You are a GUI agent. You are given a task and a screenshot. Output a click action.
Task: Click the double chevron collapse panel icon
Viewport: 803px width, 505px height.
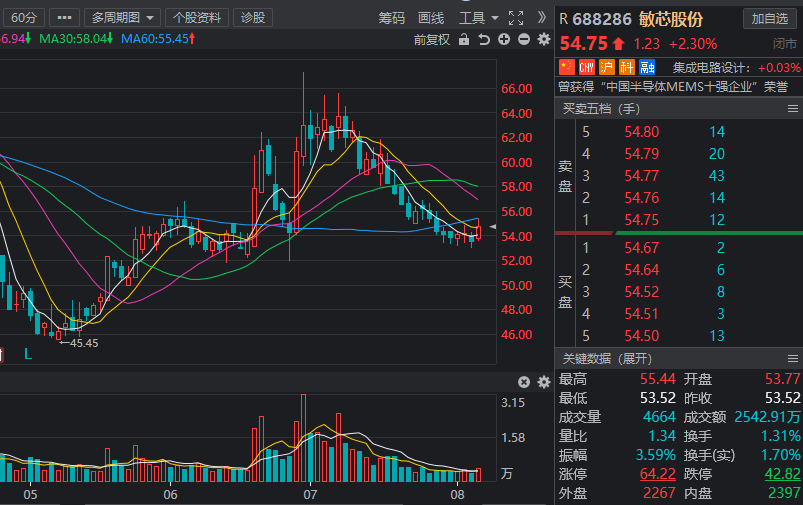coord(542,18)
